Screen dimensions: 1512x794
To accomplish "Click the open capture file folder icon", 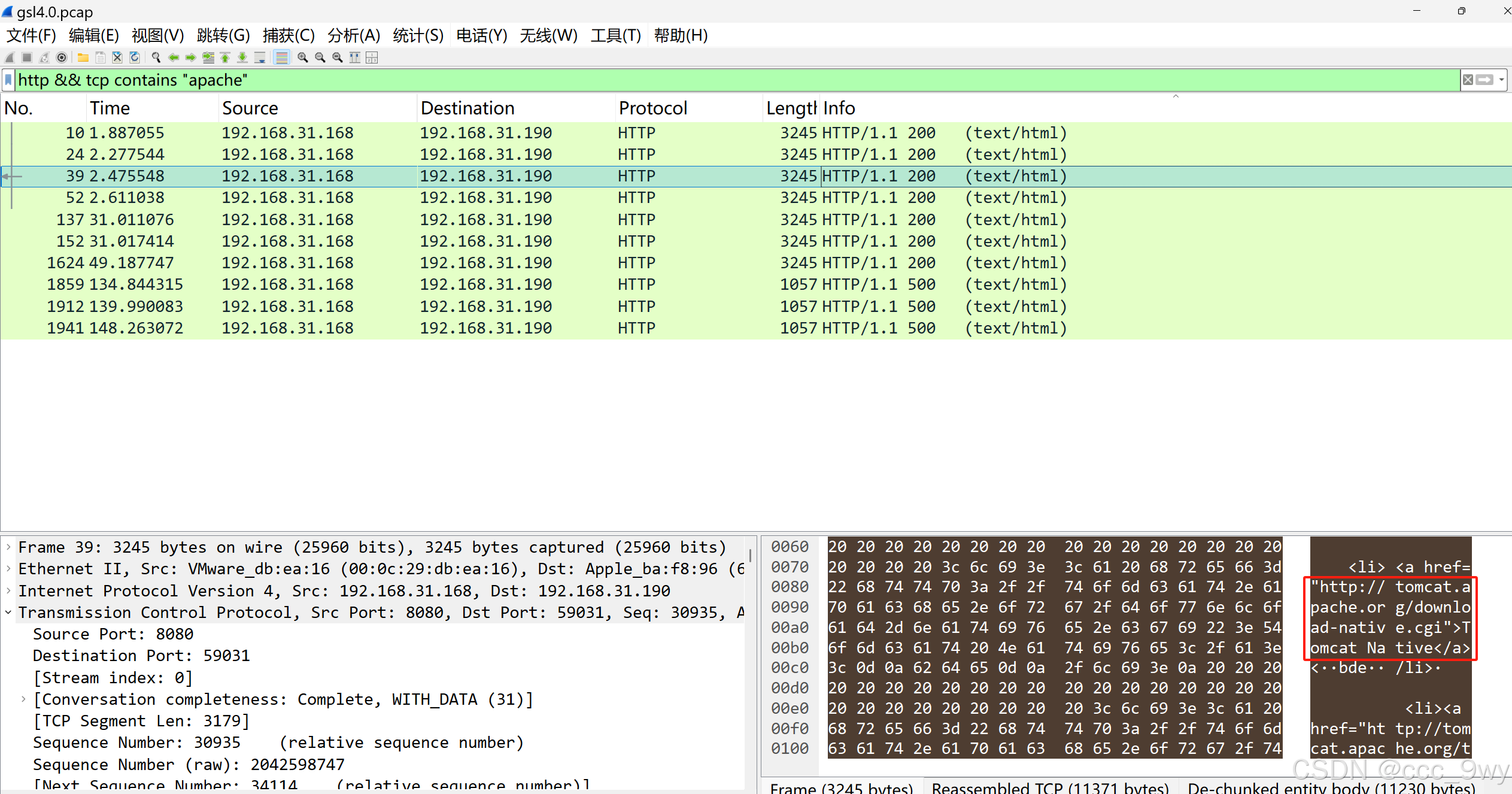I will (x=83, y=57).
